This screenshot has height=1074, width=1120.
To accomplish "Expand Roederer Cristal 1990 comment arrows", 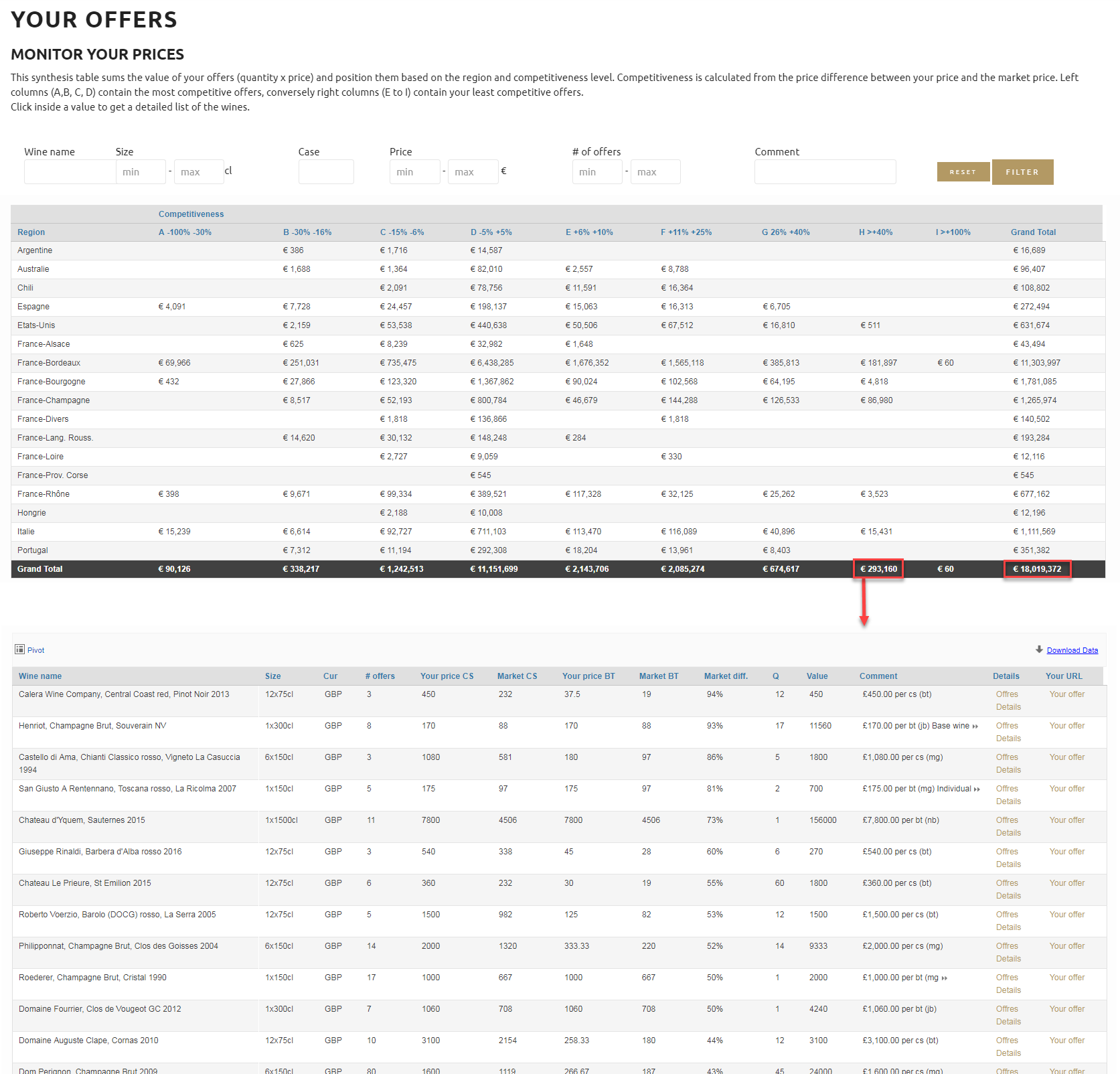I will pyautogui.click(x=945, y=978).
